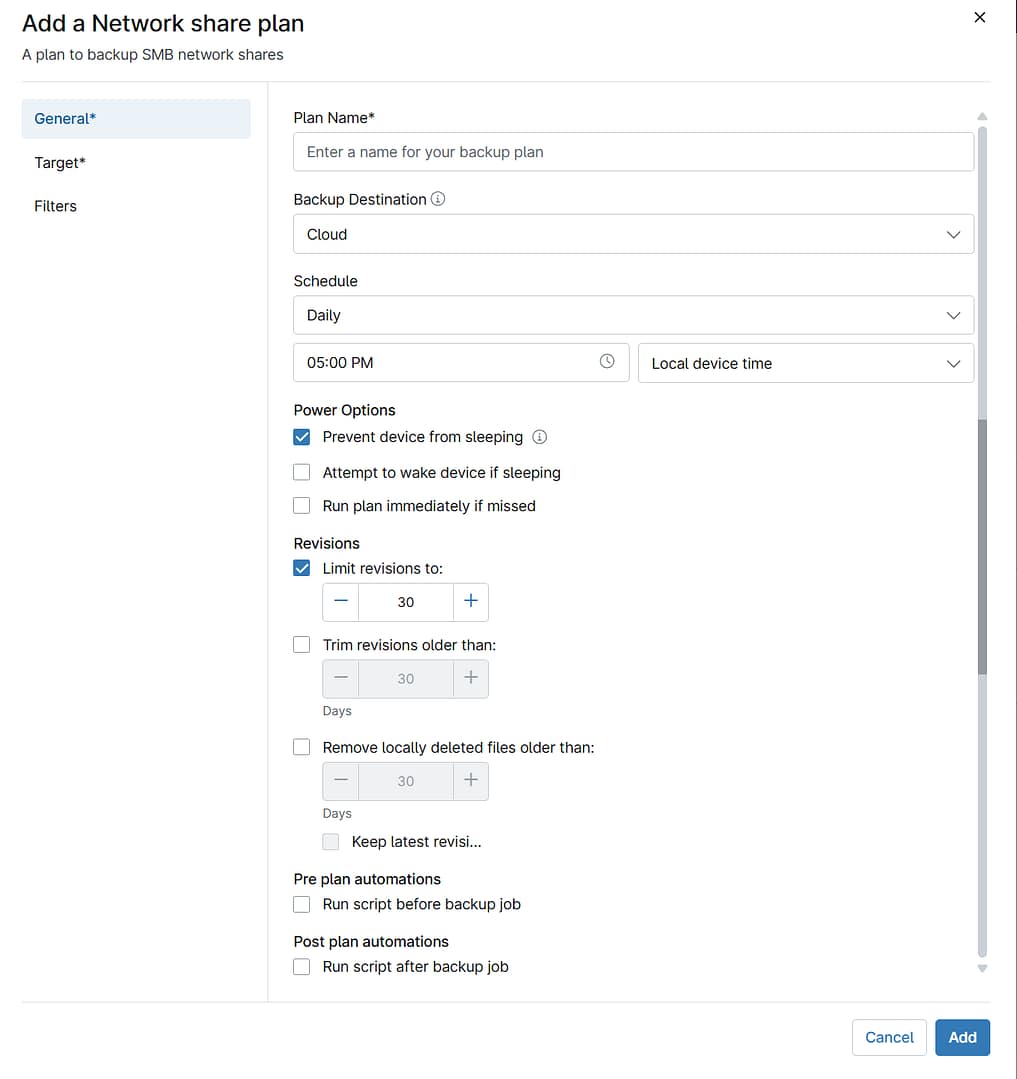Open the Backup Destination Cloud dropdown
Screen dimensions: 1017x1079
(633, 234)
